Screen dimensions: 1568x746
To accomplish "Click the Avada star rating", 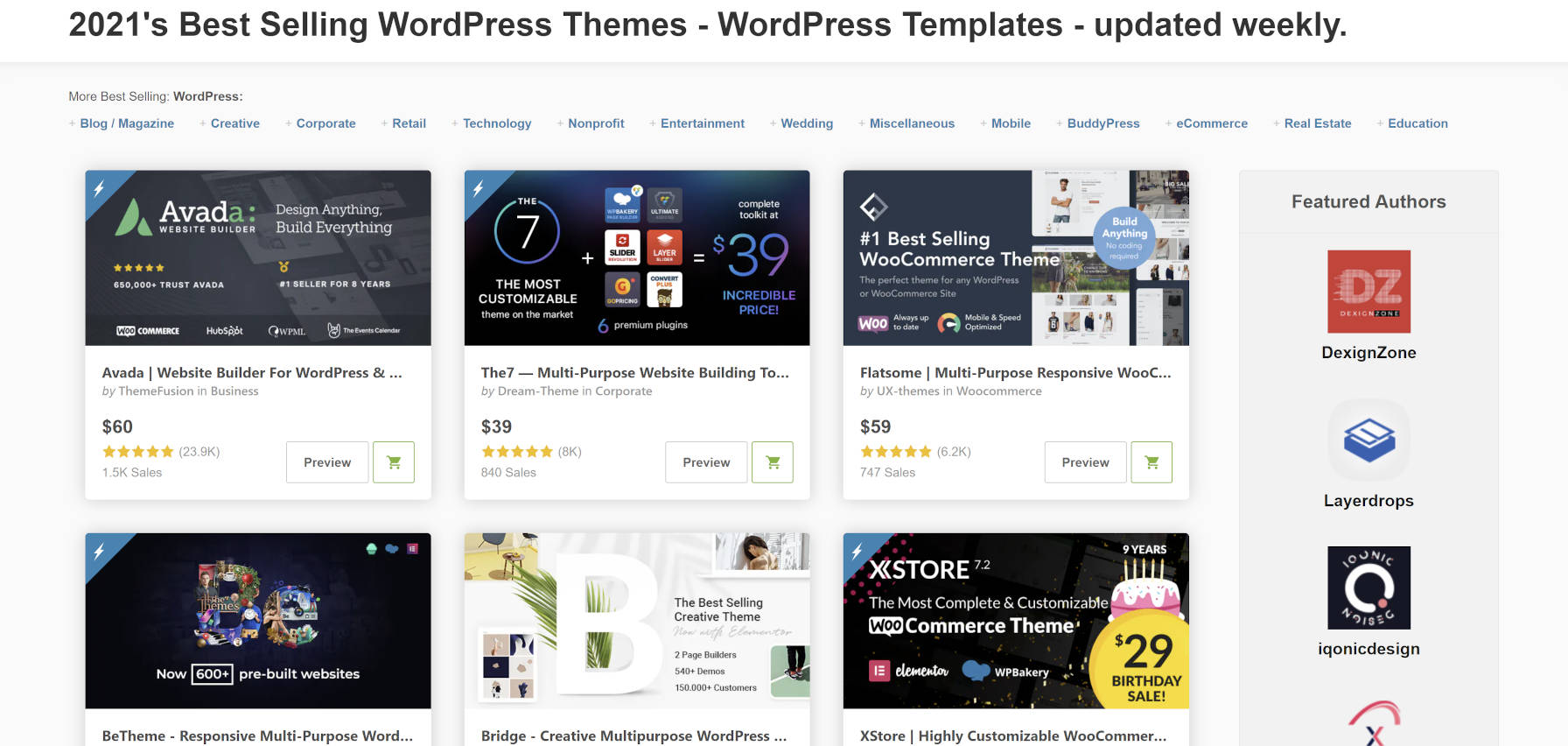I will coord(138,452).
